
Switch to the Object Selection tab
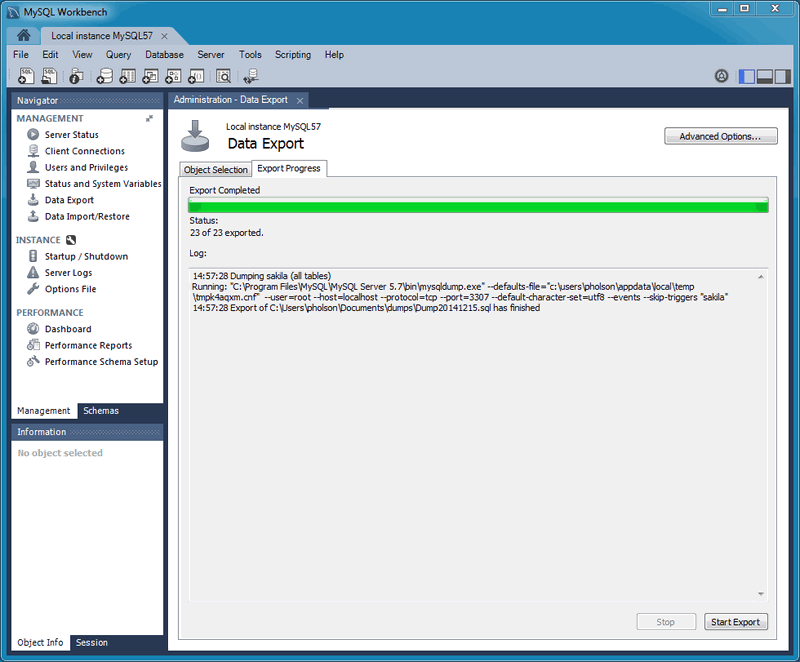[x=216, y=170]
